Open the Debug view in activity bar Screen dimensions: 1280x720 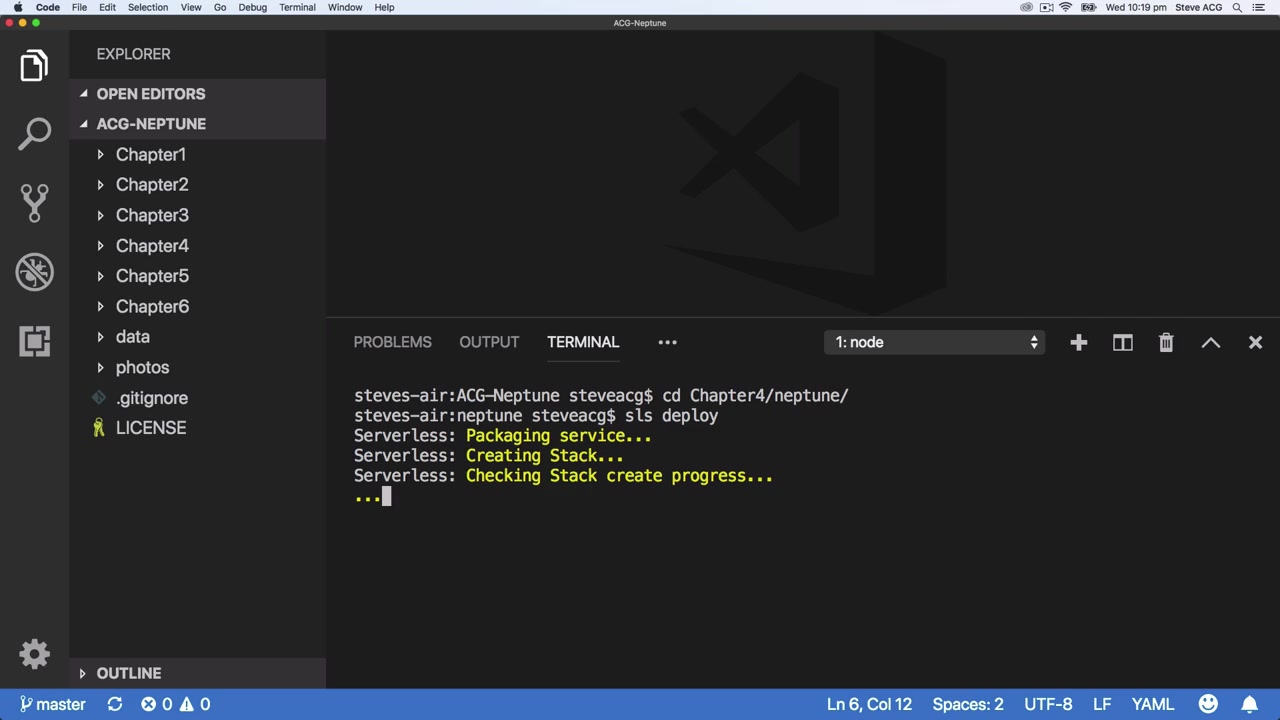(34, 272)
